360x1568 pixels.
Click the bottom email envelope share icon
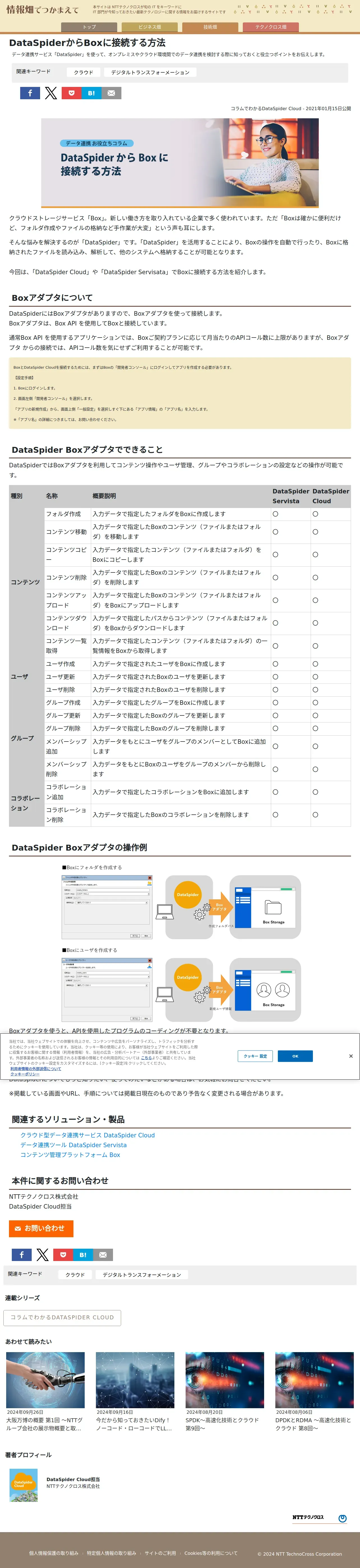click(103, 1255)
